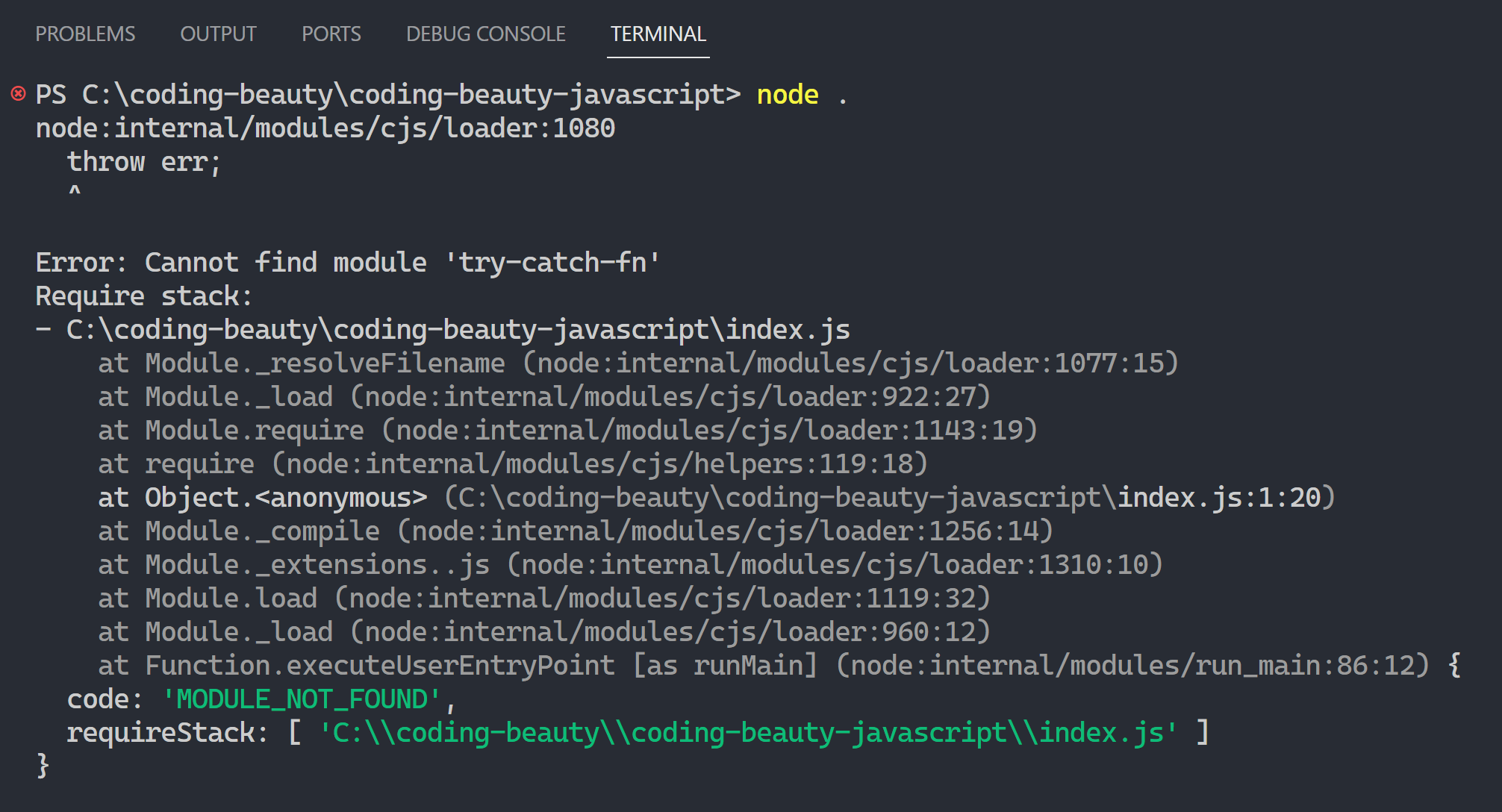Open loader:922:27 from Module._load frame
Screen dimensions: 1502x812
pyautogui.click(x=672, y=396)
